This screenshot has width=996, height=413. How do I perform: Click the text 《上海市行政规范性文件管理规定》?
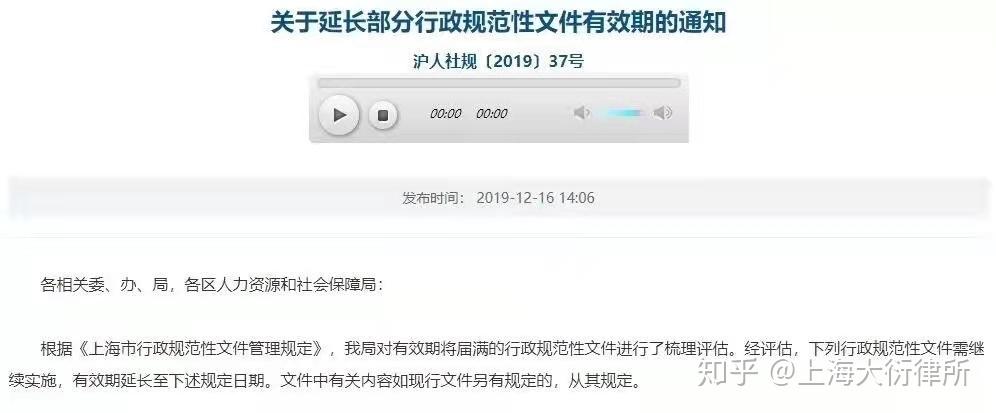pyautogui.click(x=203, y=348)
